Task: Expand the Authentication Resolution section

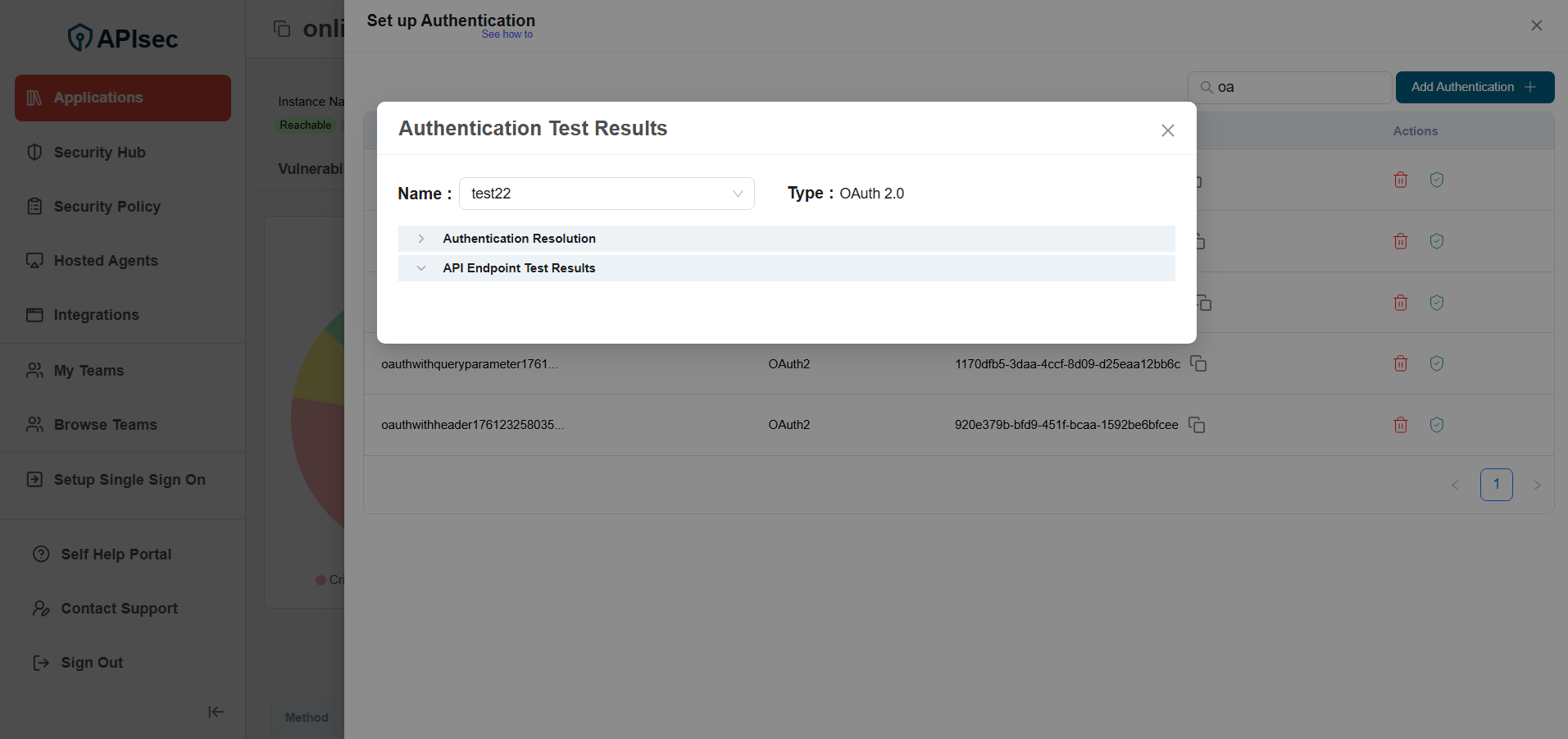Action: [421, 238]
